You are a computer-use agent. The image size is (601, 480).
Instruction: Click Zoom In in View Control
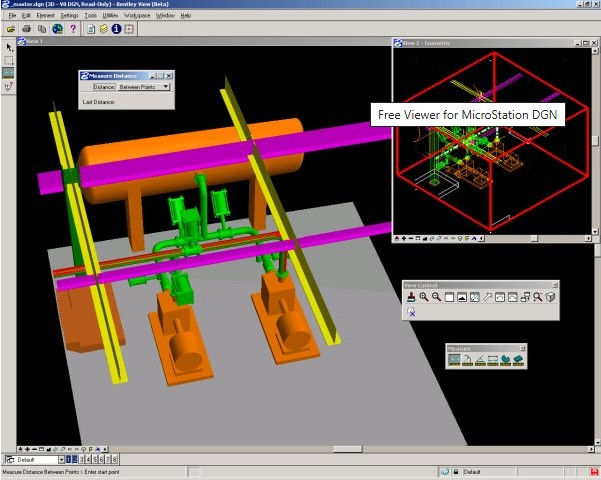424,297
